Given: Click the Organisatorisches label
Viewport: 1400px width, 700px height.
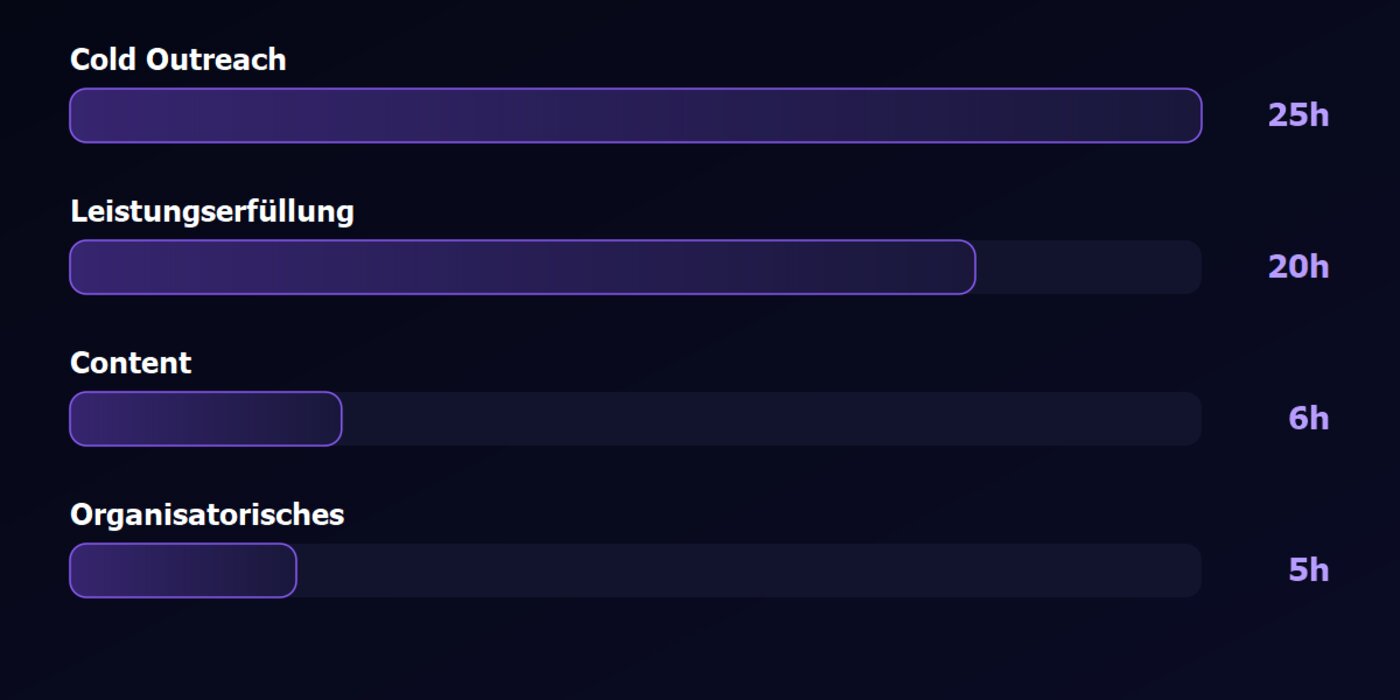Looking at the screenshot, I should pyautogui.click(x=207, y=515).
